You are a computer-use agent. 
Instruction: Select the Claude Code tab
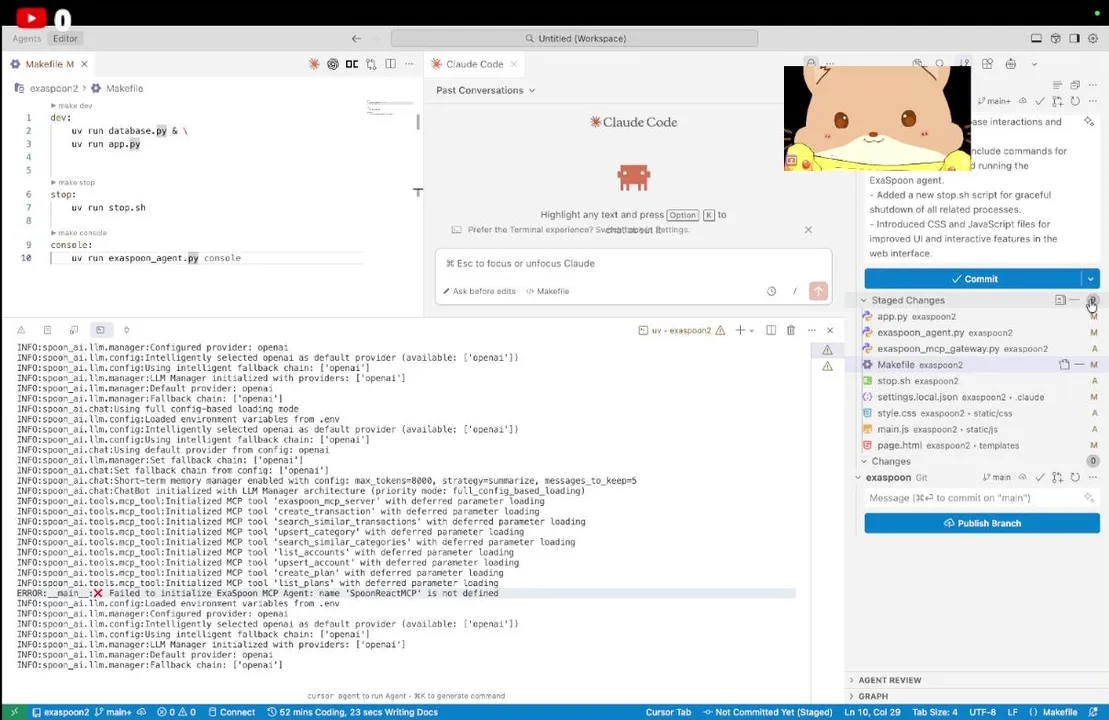tap(475, 64)
